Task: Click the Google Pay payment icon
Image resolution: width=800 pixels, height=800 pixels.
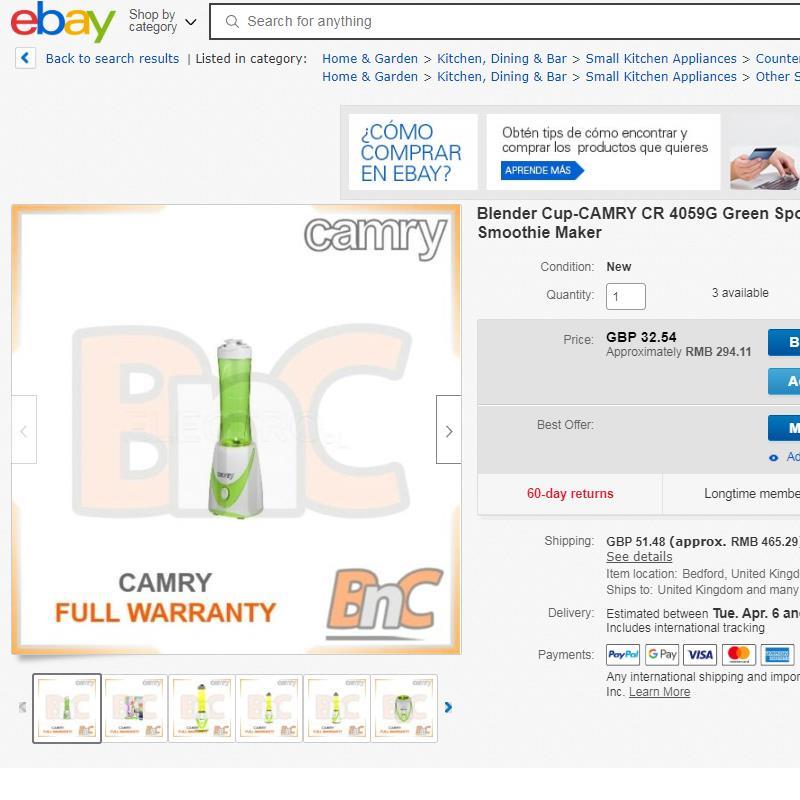Action: pos(662,655)
